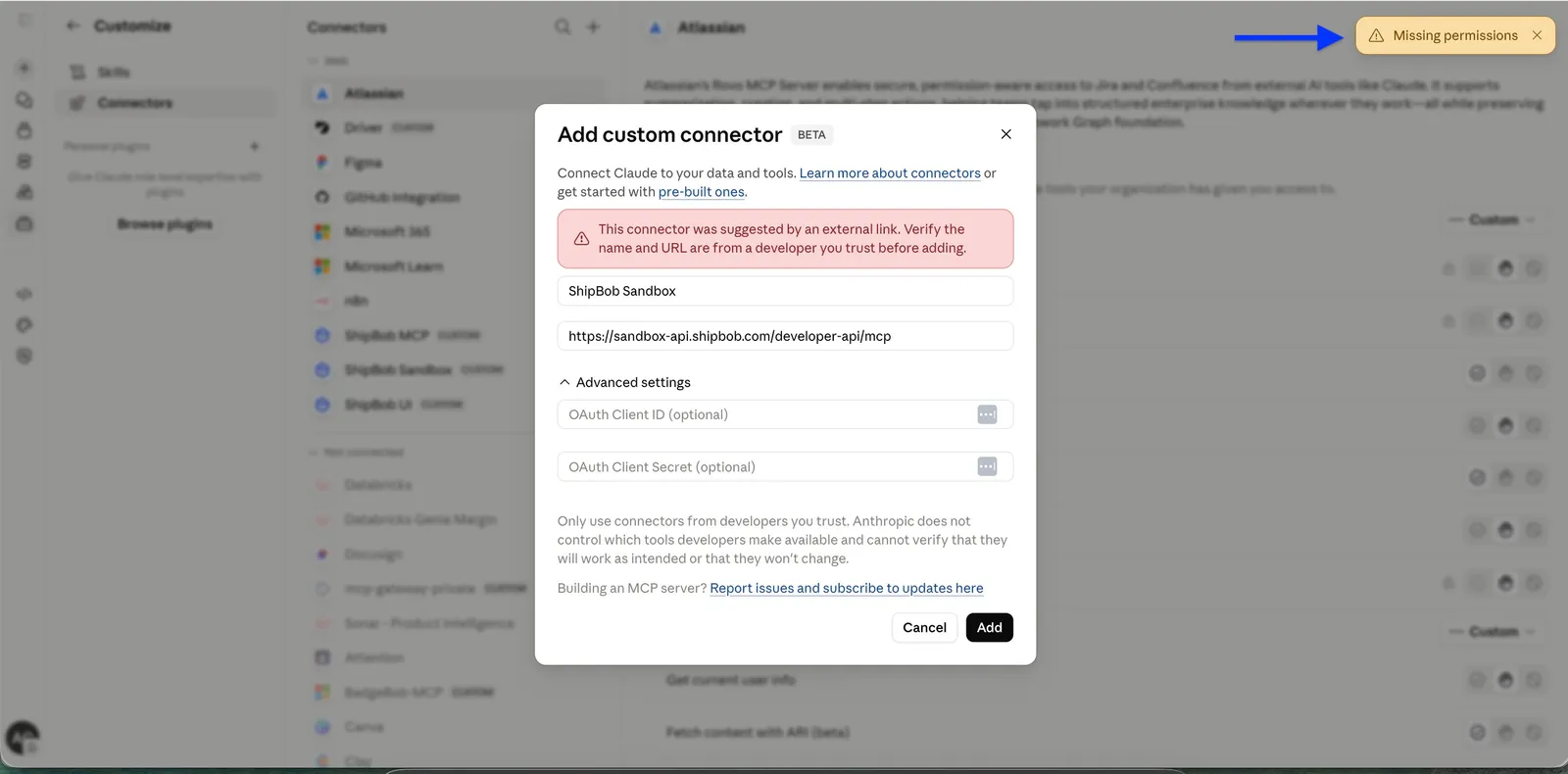Click the autofill icon in OAuth Client Secret field
The width and height of the screenshot is (1568, 774).
[x=987, y=467]
